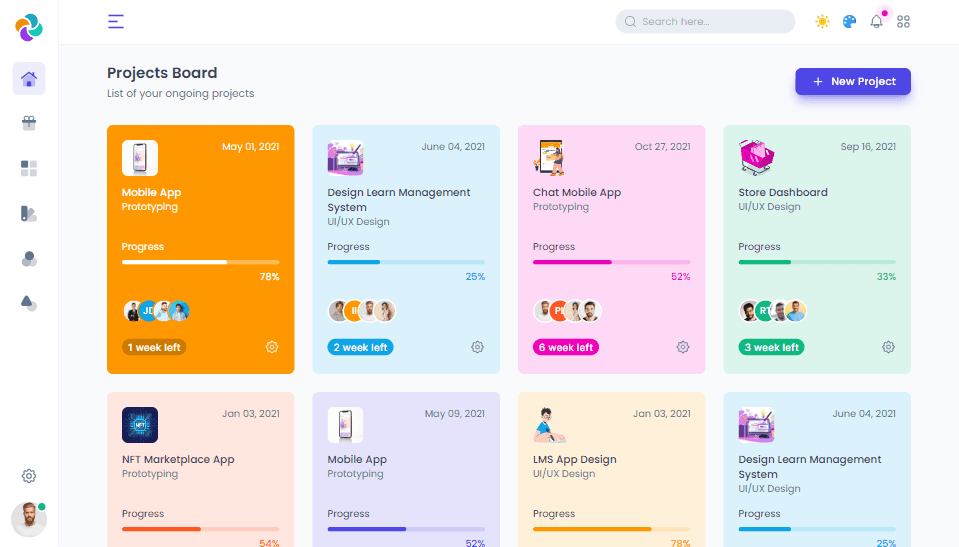Click the orange Mobile App phone thumbnail
The width and height of the screenshot is (959, 547).
click(140, 158)
